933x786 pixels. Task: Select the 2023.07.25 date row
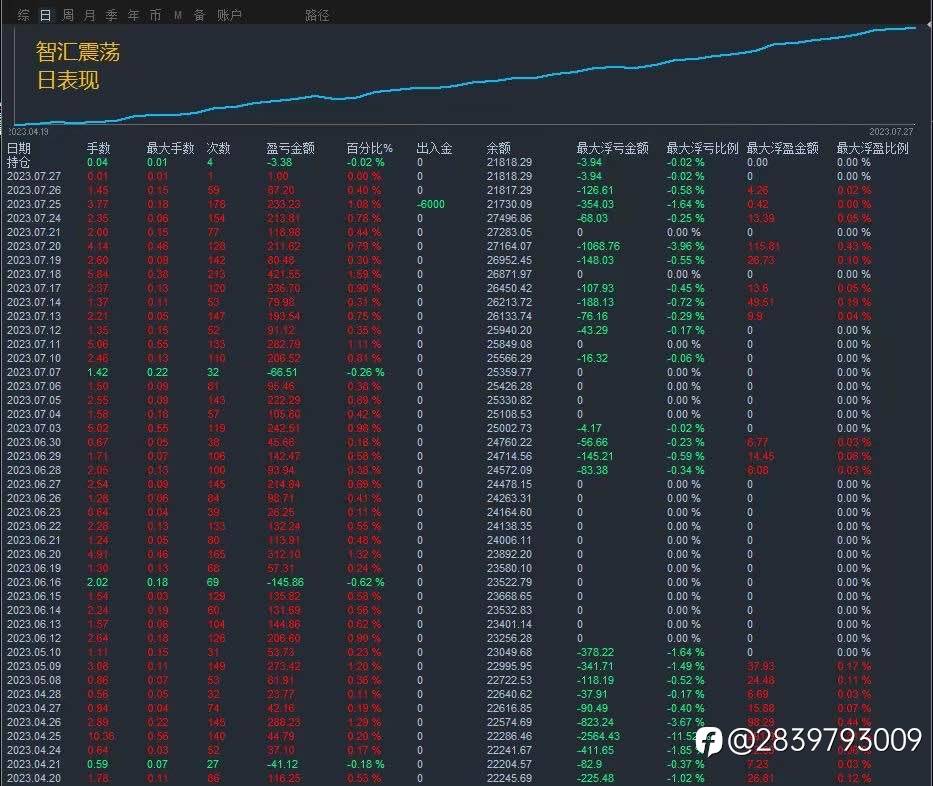point(34,204)
